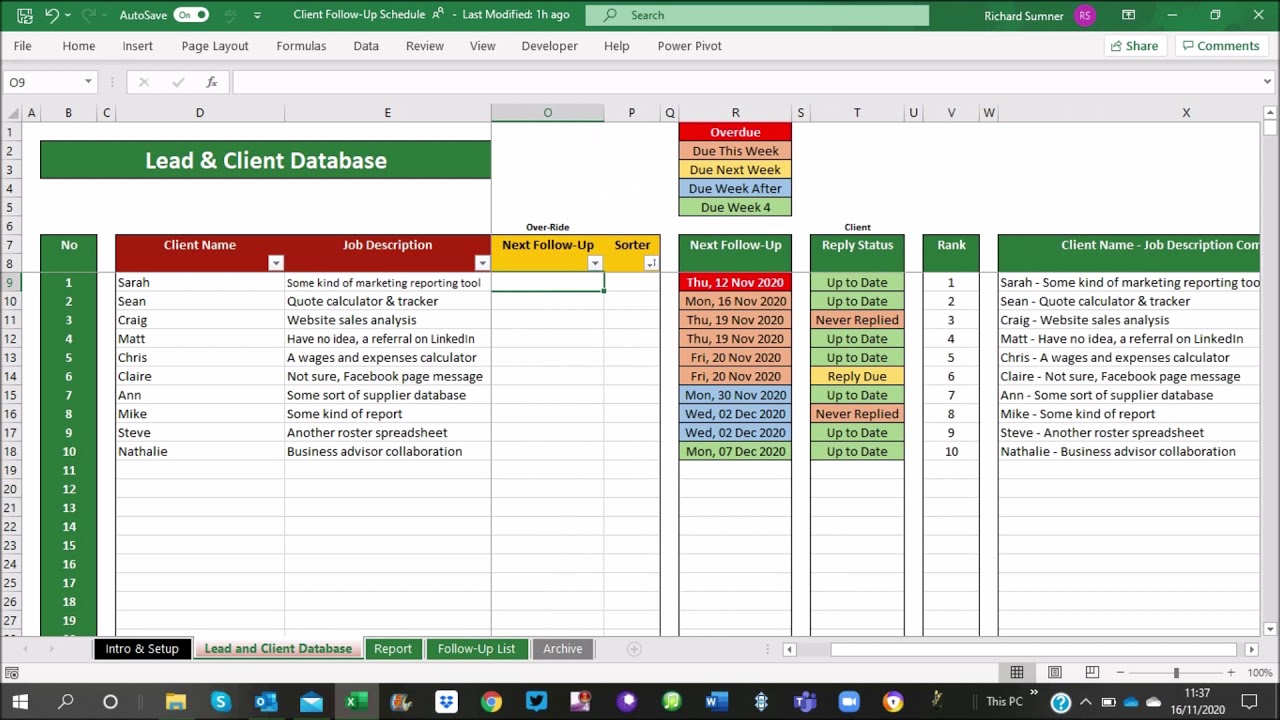1280x720 pixels.
Task: Open the Customize Quick Access Toolbar dropdown
Action: click(257, 15)
